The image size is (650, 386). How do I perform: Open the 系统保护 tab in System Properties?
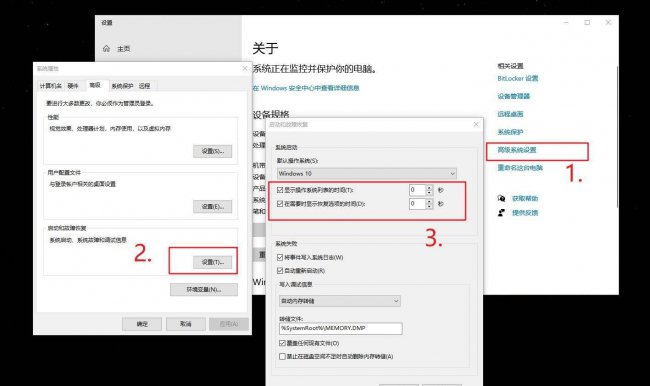122,86
